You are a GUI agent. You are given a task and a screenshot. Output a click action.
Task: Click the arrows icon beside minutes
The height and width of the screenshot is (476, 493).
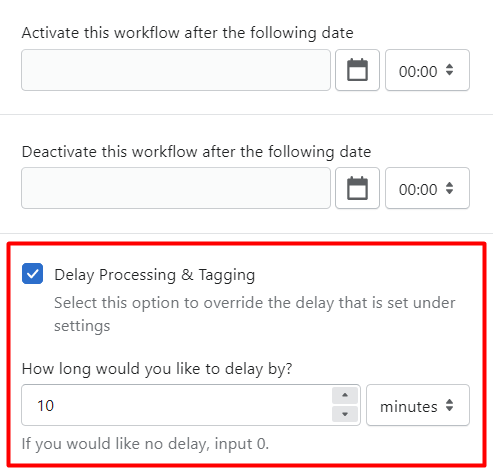pos(449,405)
